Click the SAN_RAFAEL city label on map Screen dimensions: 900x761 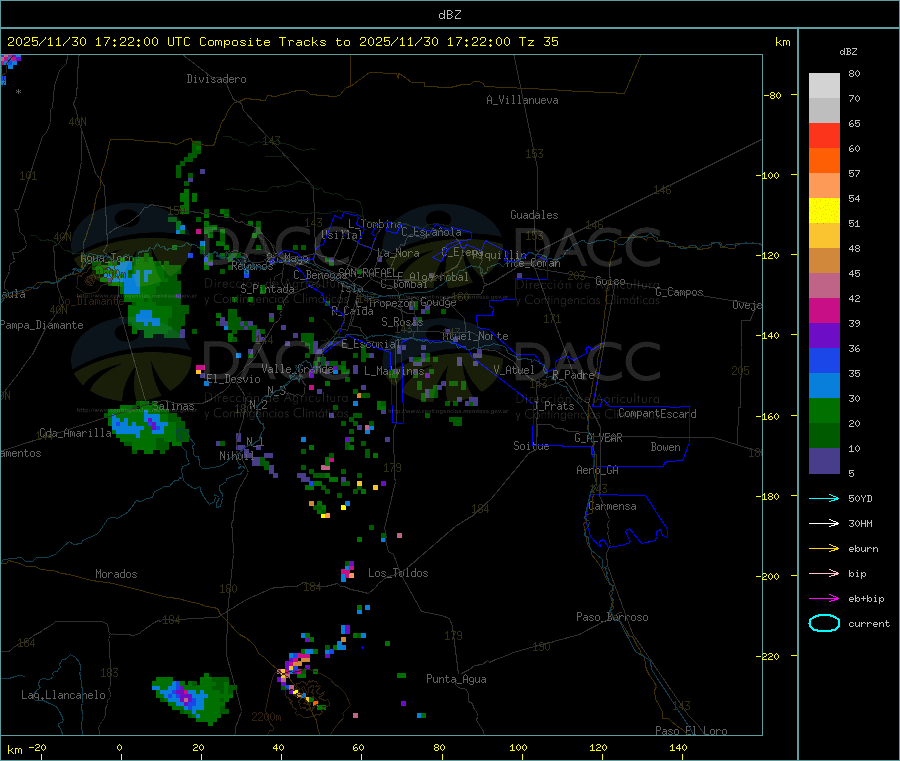click(367, 272)
